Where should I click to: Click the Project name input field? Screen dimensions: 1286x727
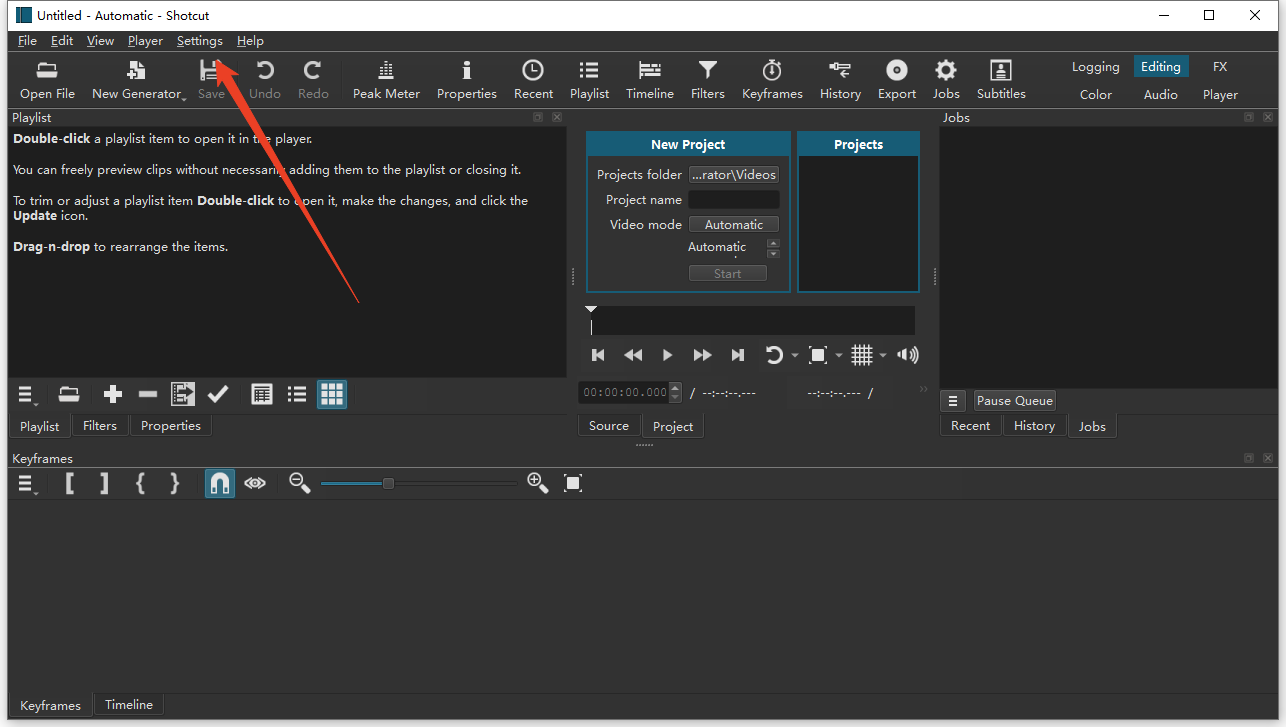point(733,200)
